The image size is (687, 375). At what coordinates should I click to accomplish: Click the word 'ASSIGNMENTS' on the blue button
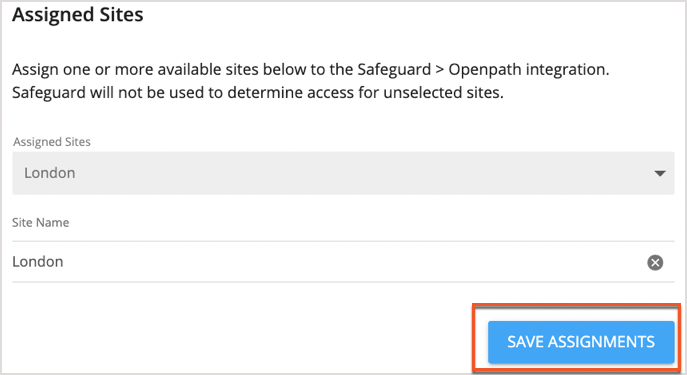click(601, 342)
